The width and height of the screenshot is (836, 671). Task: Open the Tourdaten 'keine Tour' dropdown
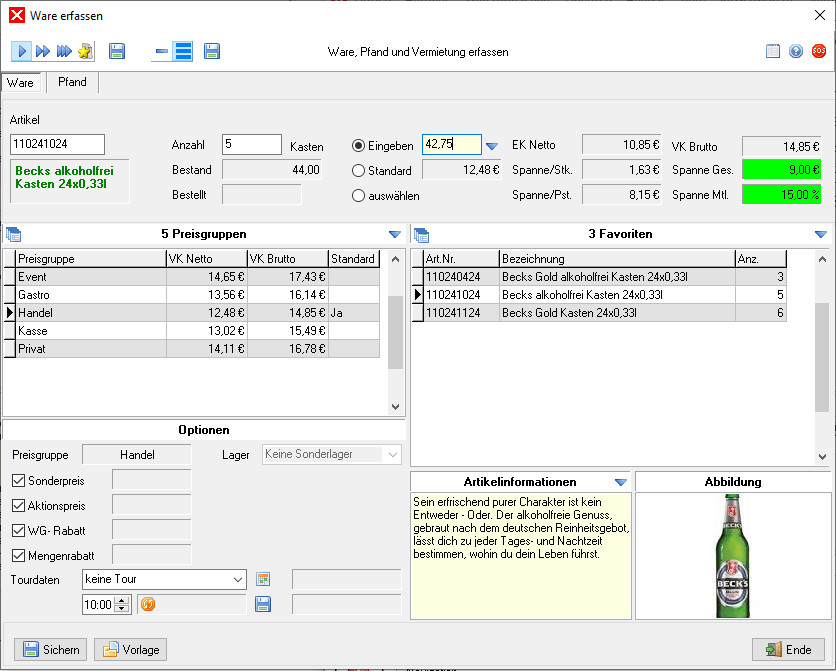(x=237, y=579)
